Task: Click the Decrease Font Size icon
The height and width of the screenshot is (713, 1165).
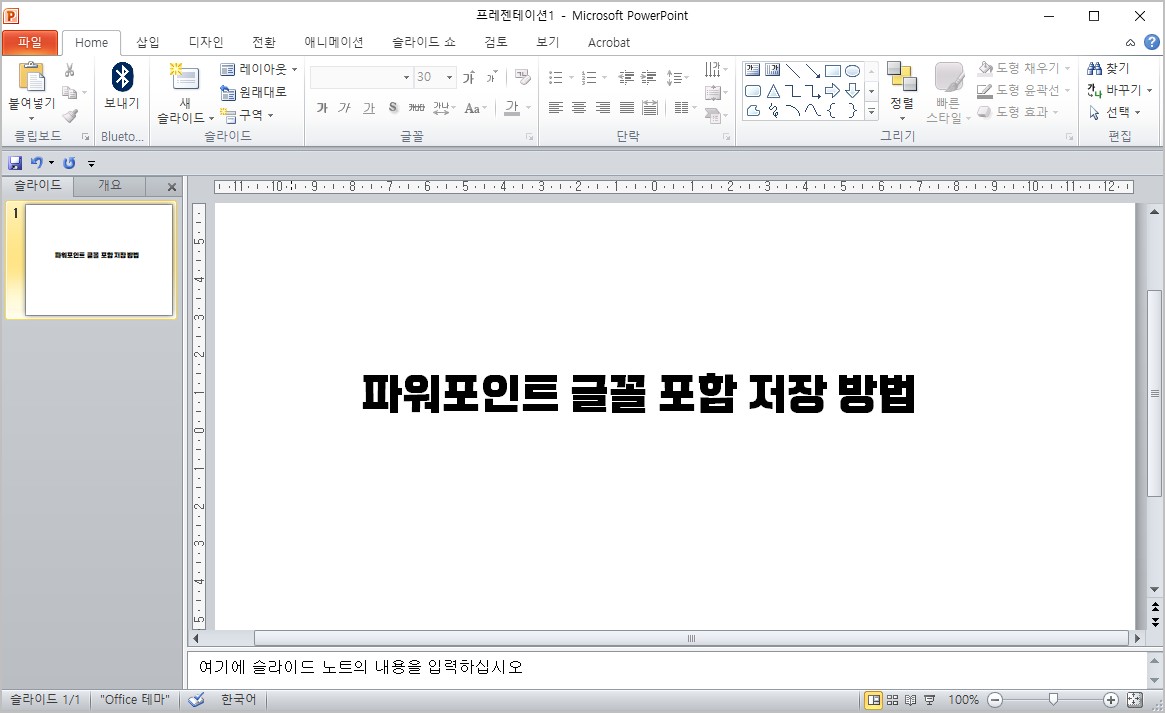Action: pyautogui.click(x=491, y=77)
